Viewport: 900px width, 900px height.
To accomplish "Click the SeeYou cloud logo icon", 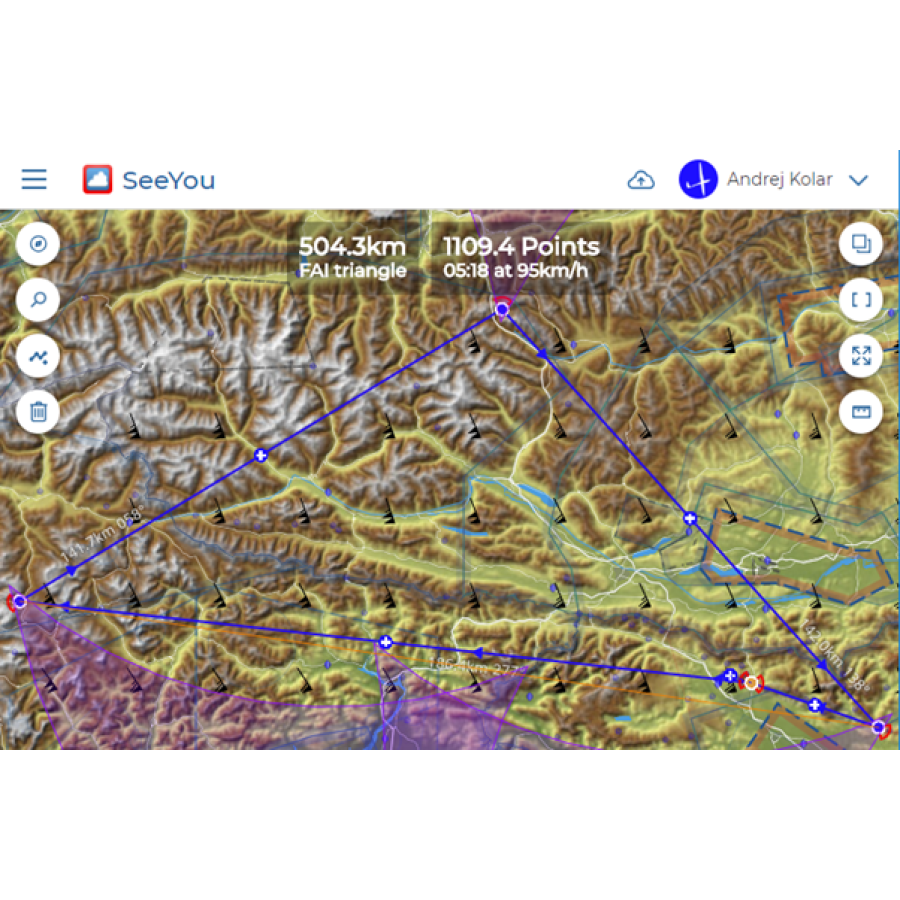I will coord(98,179).
